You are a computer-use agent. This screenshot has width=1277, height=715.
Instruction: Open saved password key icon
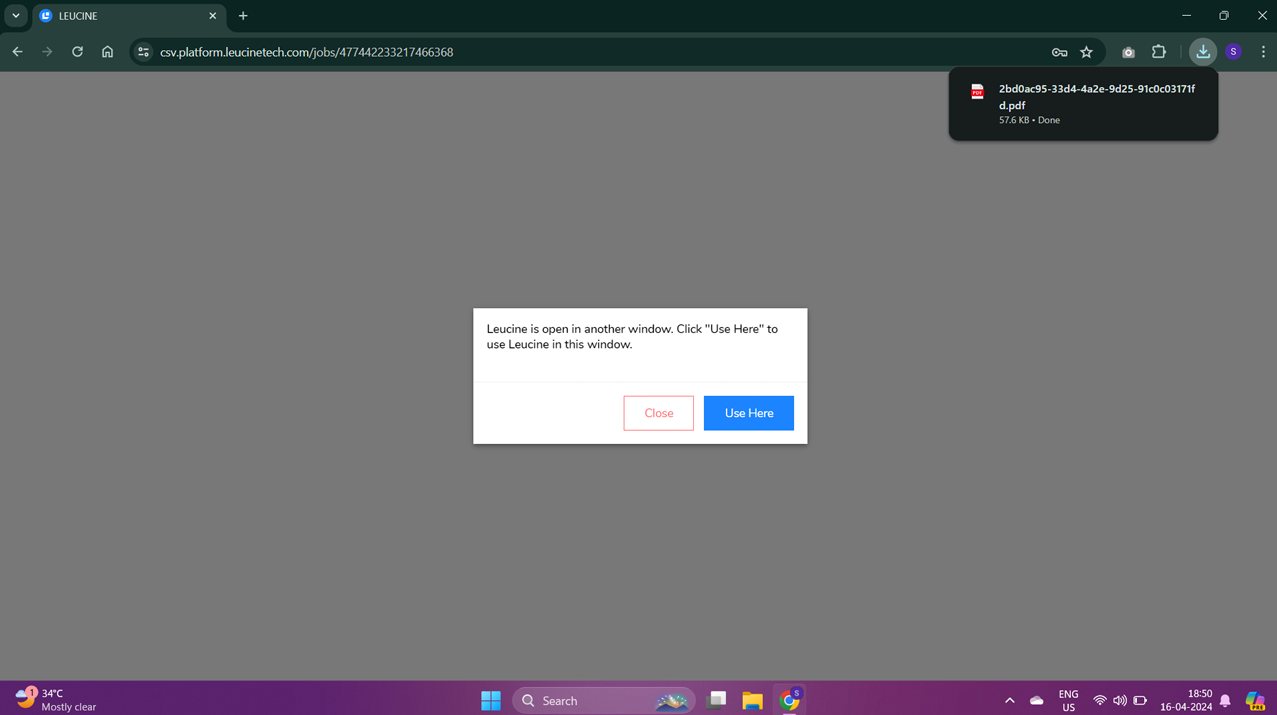[x=1059, y=52]
